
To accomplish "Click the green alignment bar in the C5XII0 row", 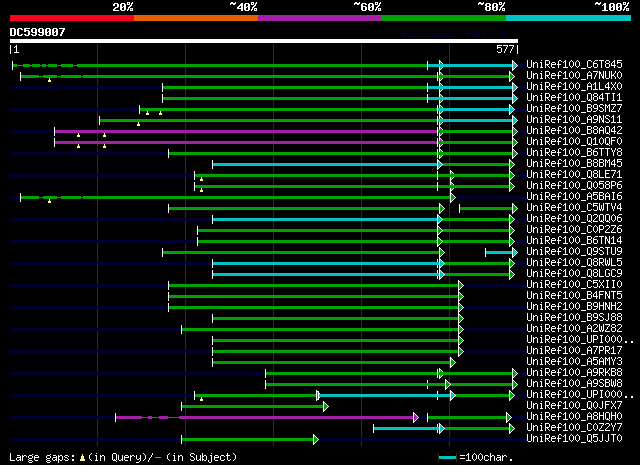I will [x=316, y=286].
